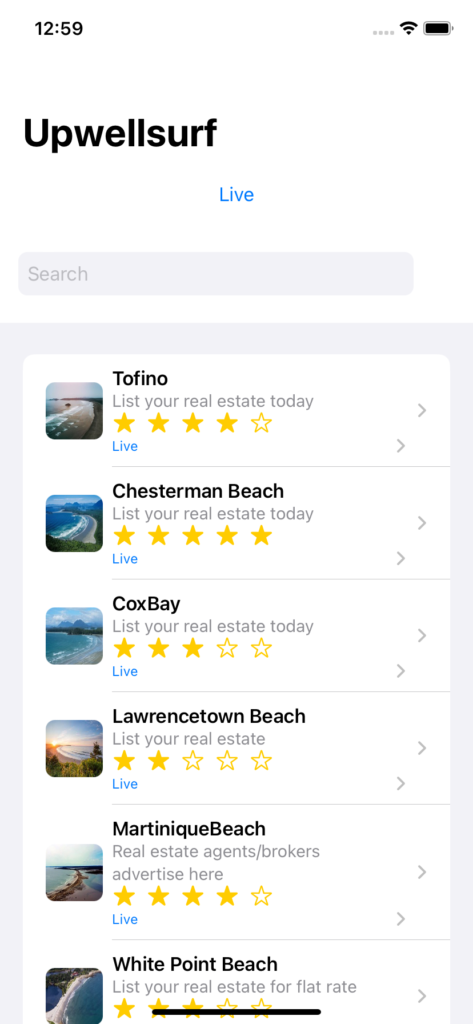This screenshot has width=473, height=1024.
Task: Open Tofino details via upper chevron
Action: 422,410
